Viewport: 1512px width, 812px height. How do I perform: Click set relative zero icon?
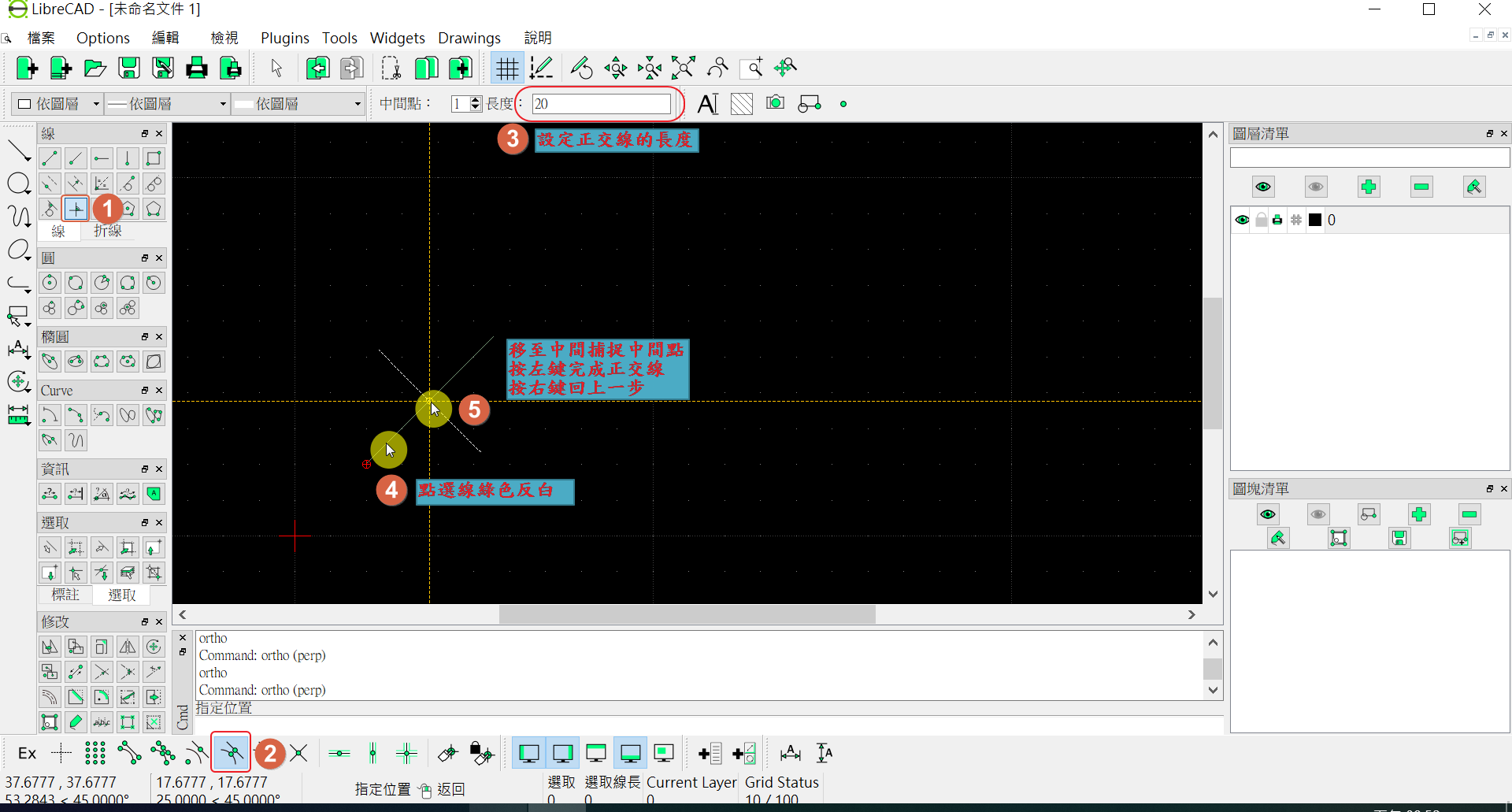pyautogui.click(x=448, y=753)
